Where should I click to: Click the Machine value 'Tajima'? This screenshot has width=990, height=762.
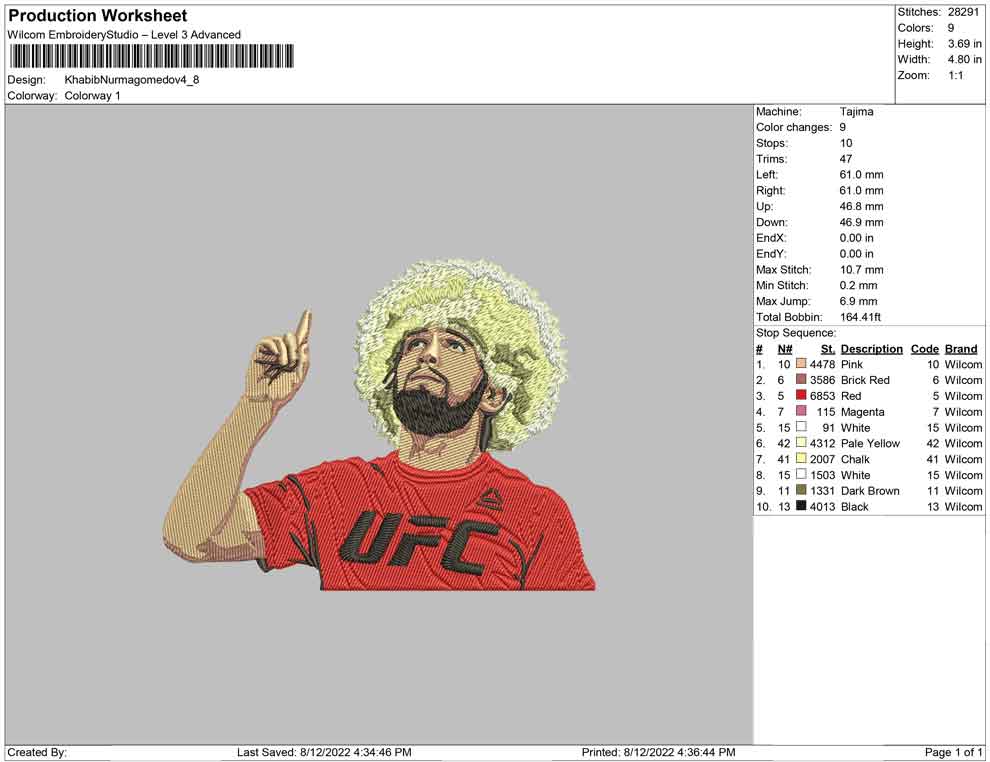point(856,112)
